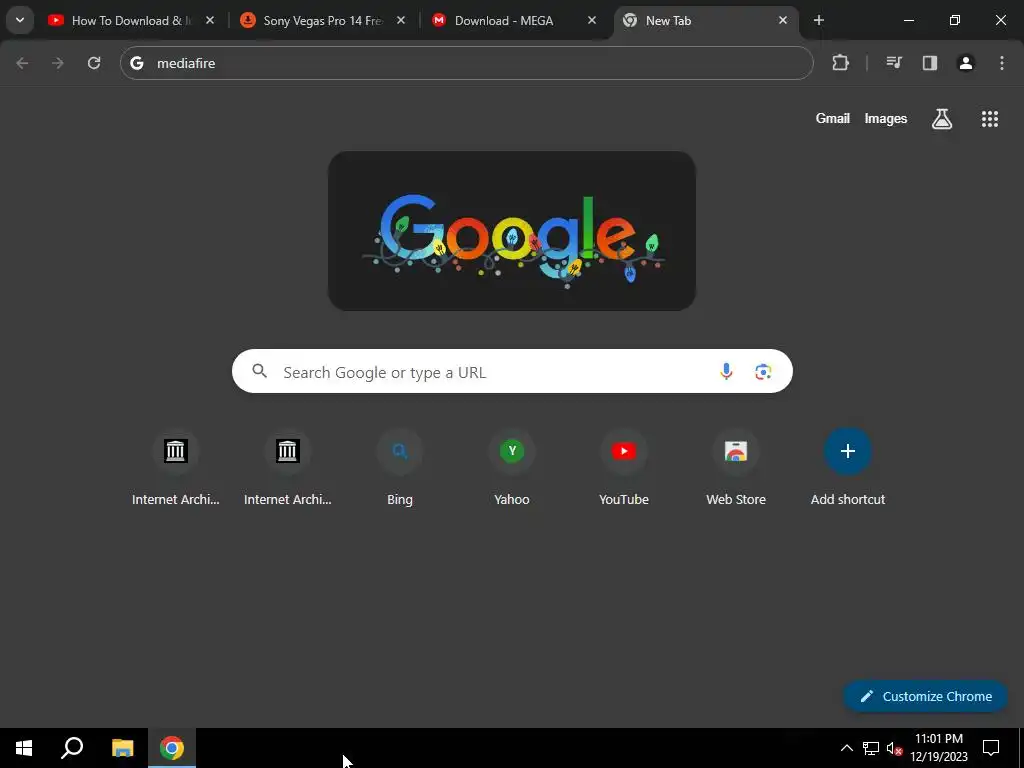Image resolution: width=1024 pixels, height=768 pixels.
Task: Open the first Internet Archive shortcut
Action: click(x=176, y=467)
